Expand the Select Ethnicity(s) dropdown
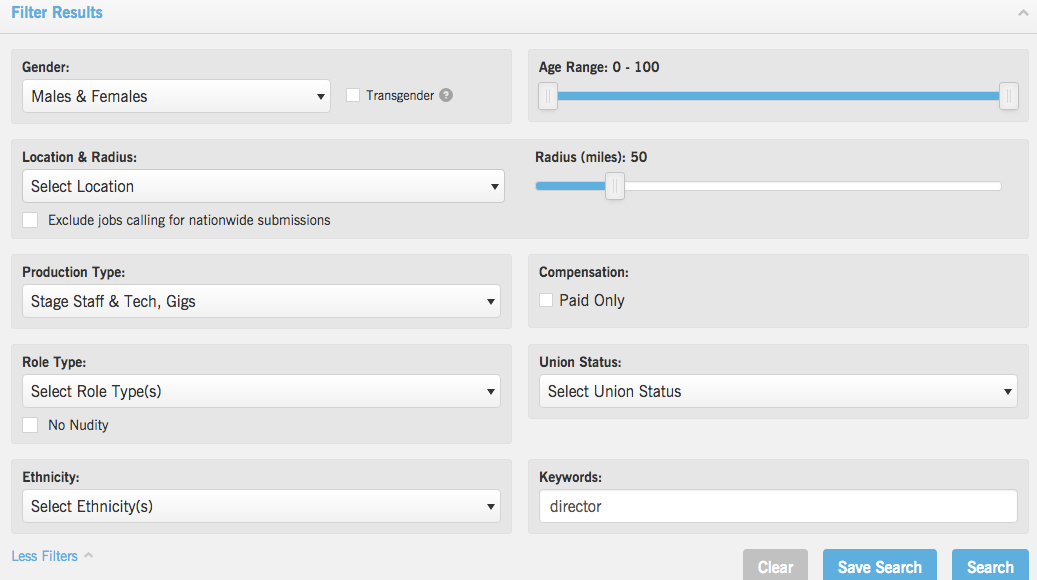Image resolution: width=1037 pixels, height=580 pixels. tap(261, 507)
